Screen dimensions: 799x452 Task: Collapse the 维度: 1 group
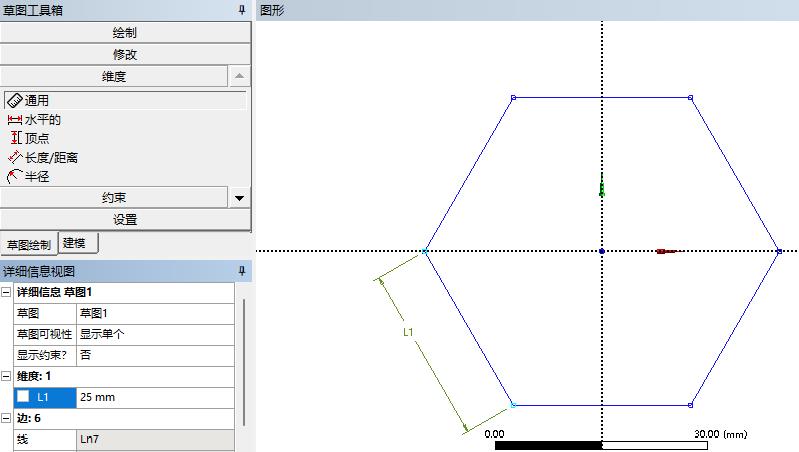click(x=6, y=376)
